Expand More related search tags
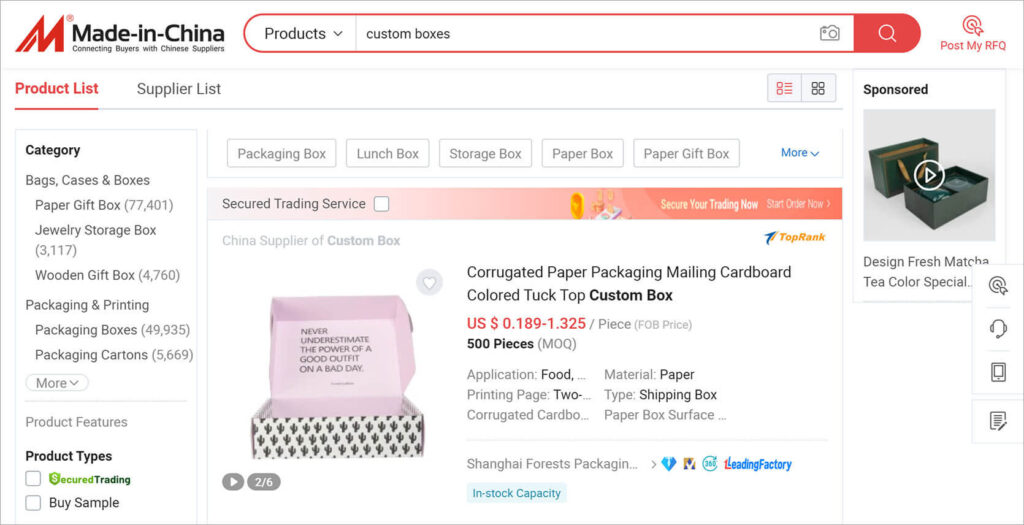The height and width of the screenshot is (525, 1024). (x=799, y=153)
